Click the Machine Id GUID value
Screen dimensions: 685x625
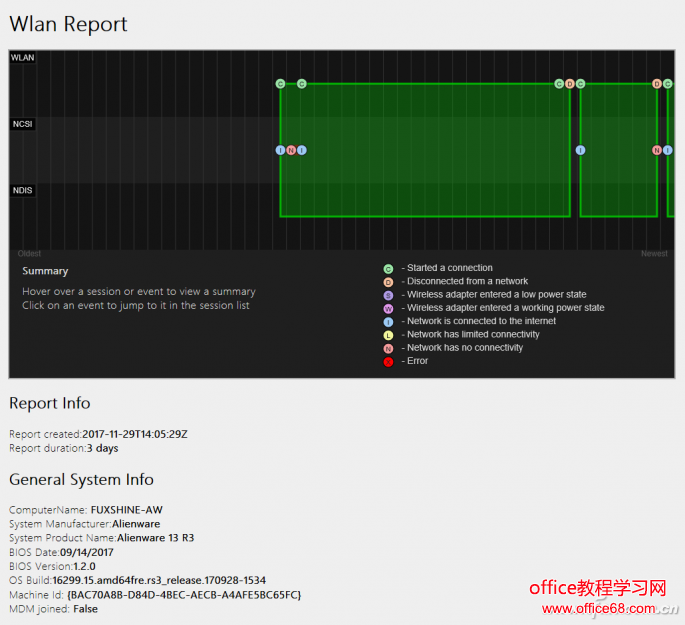(x=184, y=595)
